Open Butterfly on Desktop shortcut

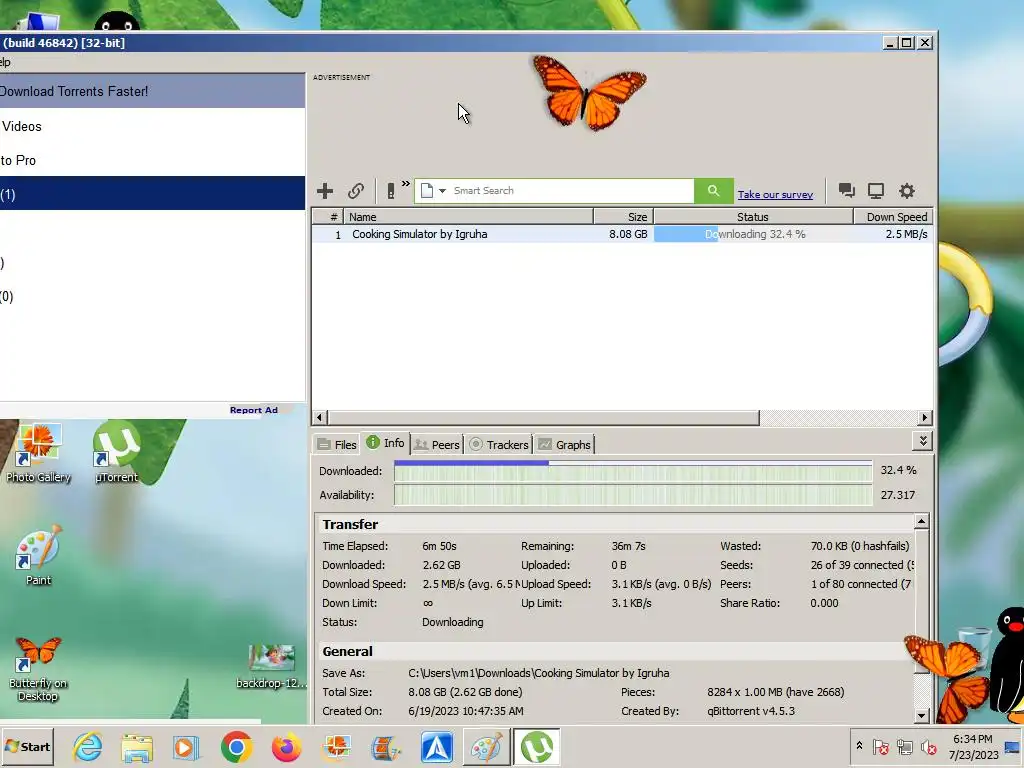tap(38, 668)
